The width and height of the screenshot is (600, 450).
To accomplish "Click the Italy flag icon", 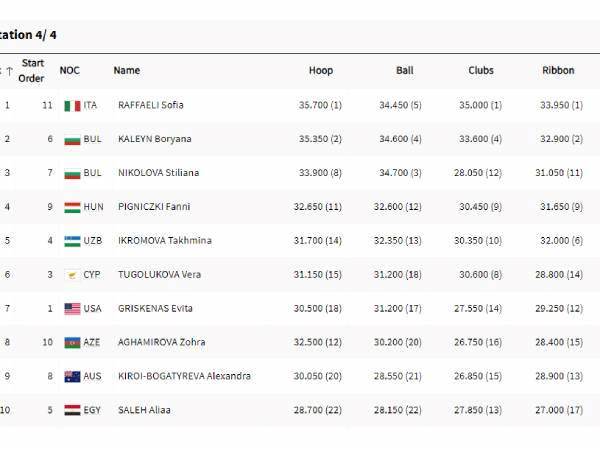I will click(x=72, y=105).
